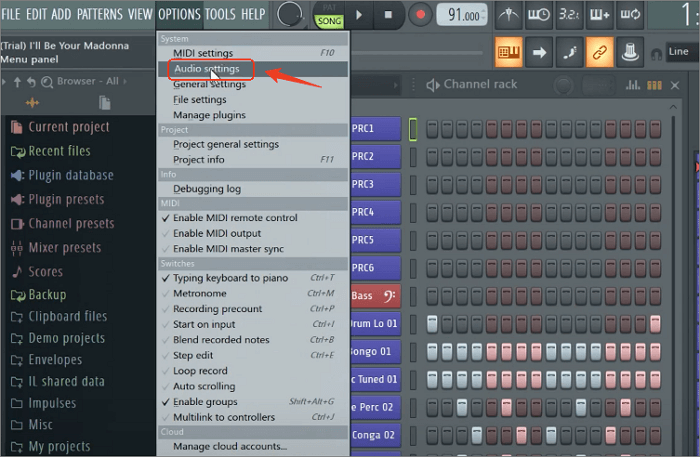Open Project general settings

pyautogui.click(x=253, y=144)
